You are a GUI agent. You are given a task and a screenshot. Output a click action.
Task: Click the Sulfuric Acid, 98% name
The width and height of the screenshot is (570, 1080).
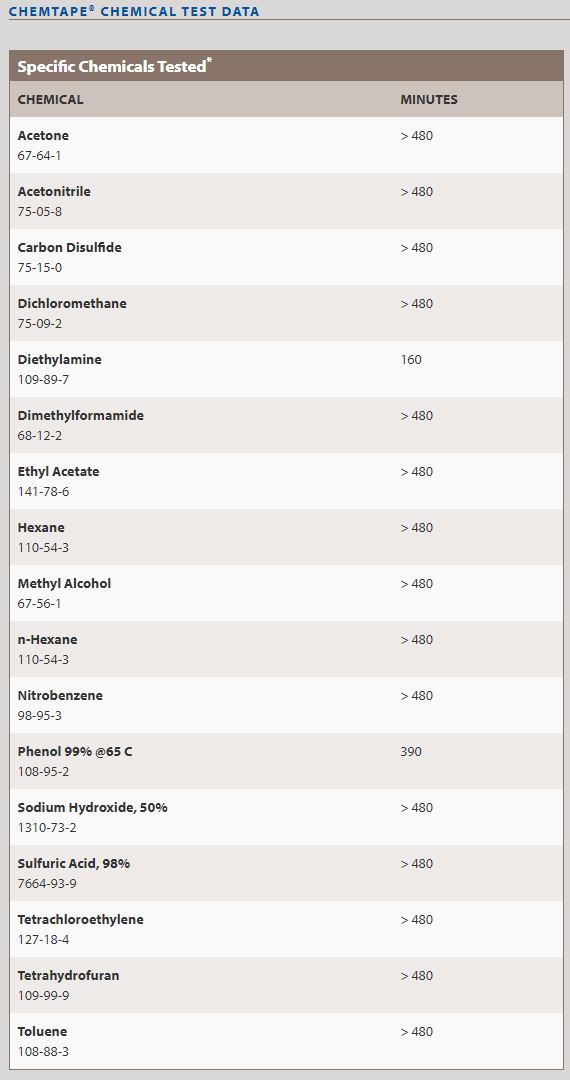pyautogui.click(x=74, y=863)
